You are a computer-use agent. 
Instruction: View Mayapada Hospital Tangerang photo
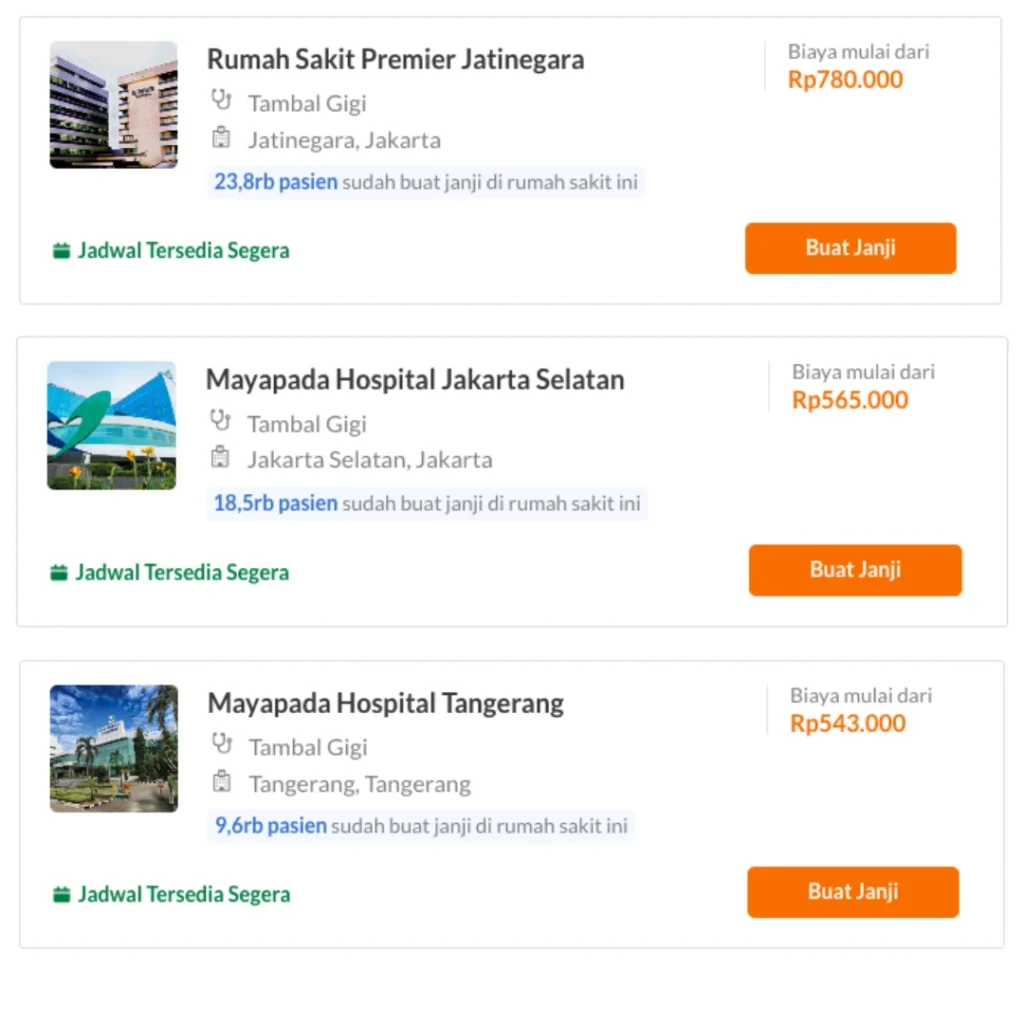(x=113, y=748)
